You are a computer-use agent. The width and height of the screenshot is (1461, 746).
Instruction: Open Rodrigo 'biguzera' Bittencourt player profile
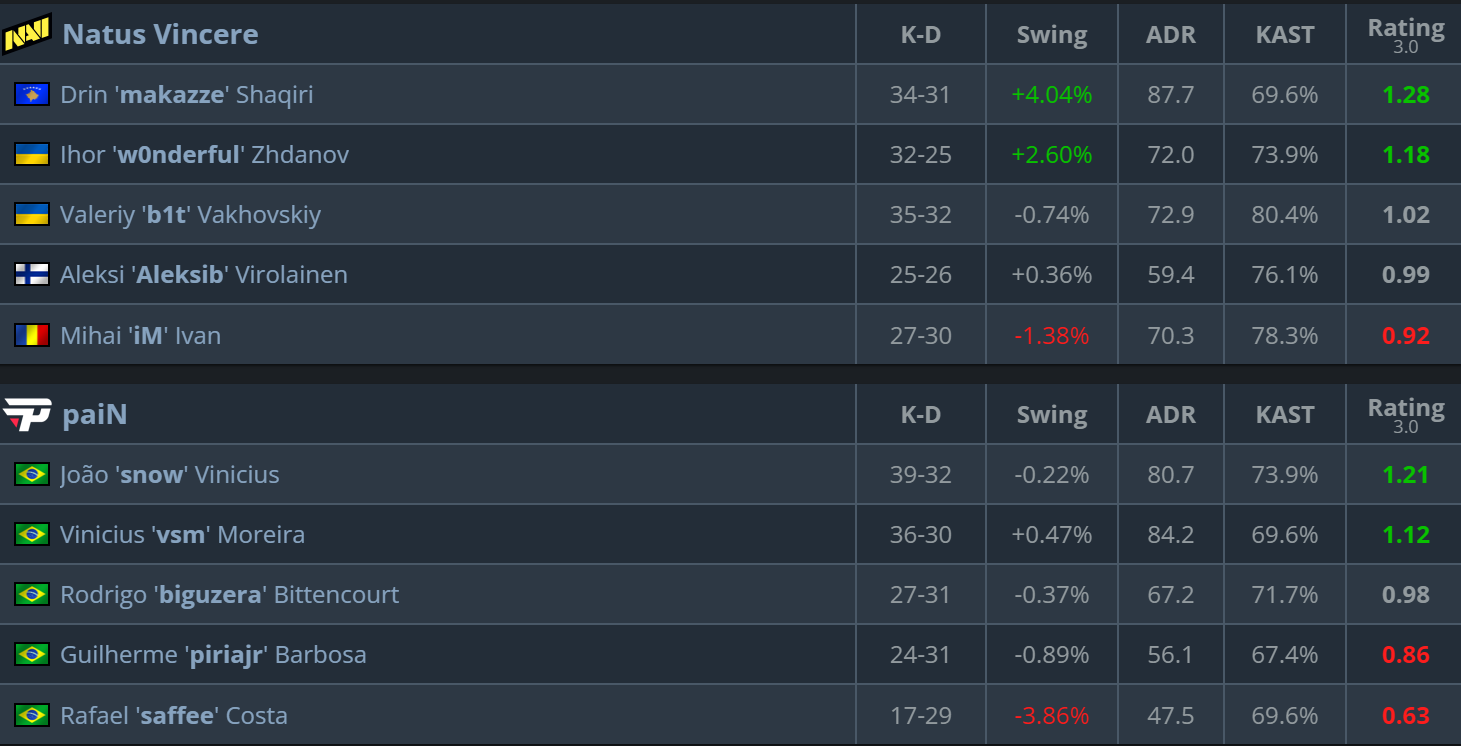pos(229,594)
